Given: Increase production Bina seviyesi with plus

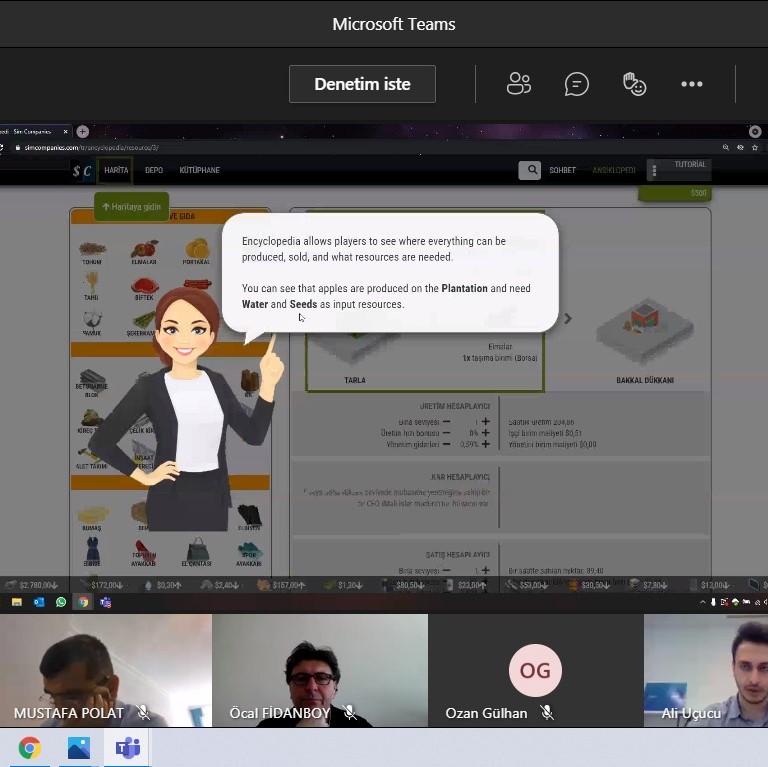Looking at the screenshot, I should [x=485, y=421].
